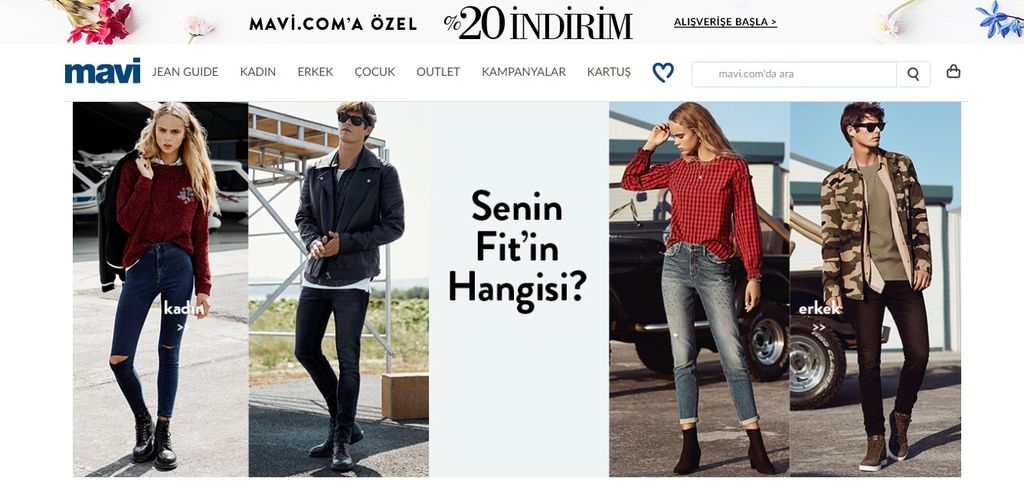Click the Senin Fit'in Hangisi panel
This screenshot has height=488, width=1024.
pyautogui.click(x=519, y=289)
